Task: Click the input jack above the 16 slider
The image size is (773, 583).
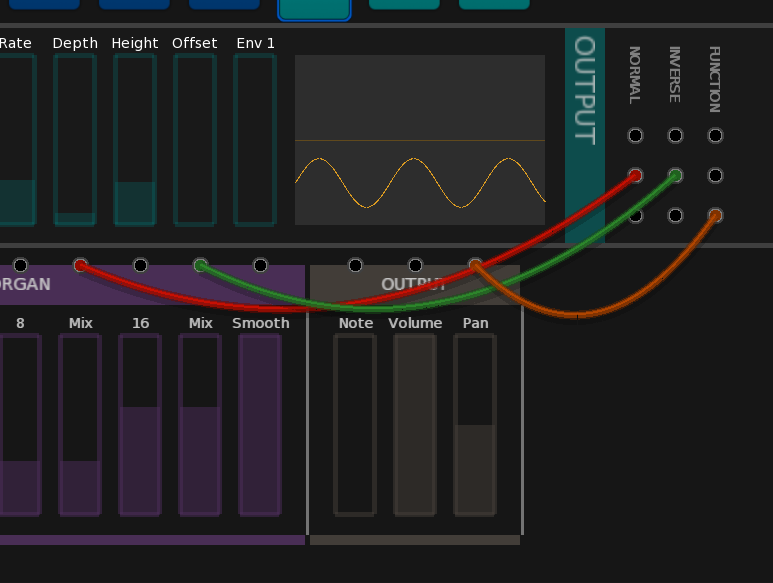Action: 140,265
